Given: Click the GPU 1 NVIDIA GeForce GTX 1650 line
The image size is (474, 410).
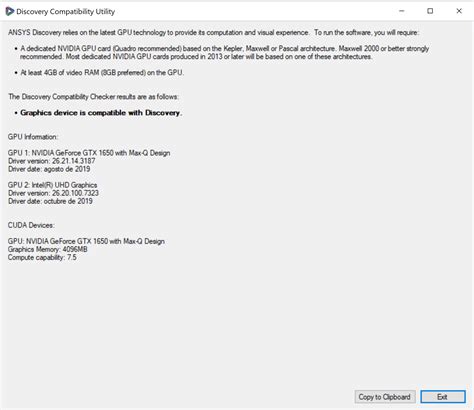Looking at the screenshot, I should (x=89, y=153).
